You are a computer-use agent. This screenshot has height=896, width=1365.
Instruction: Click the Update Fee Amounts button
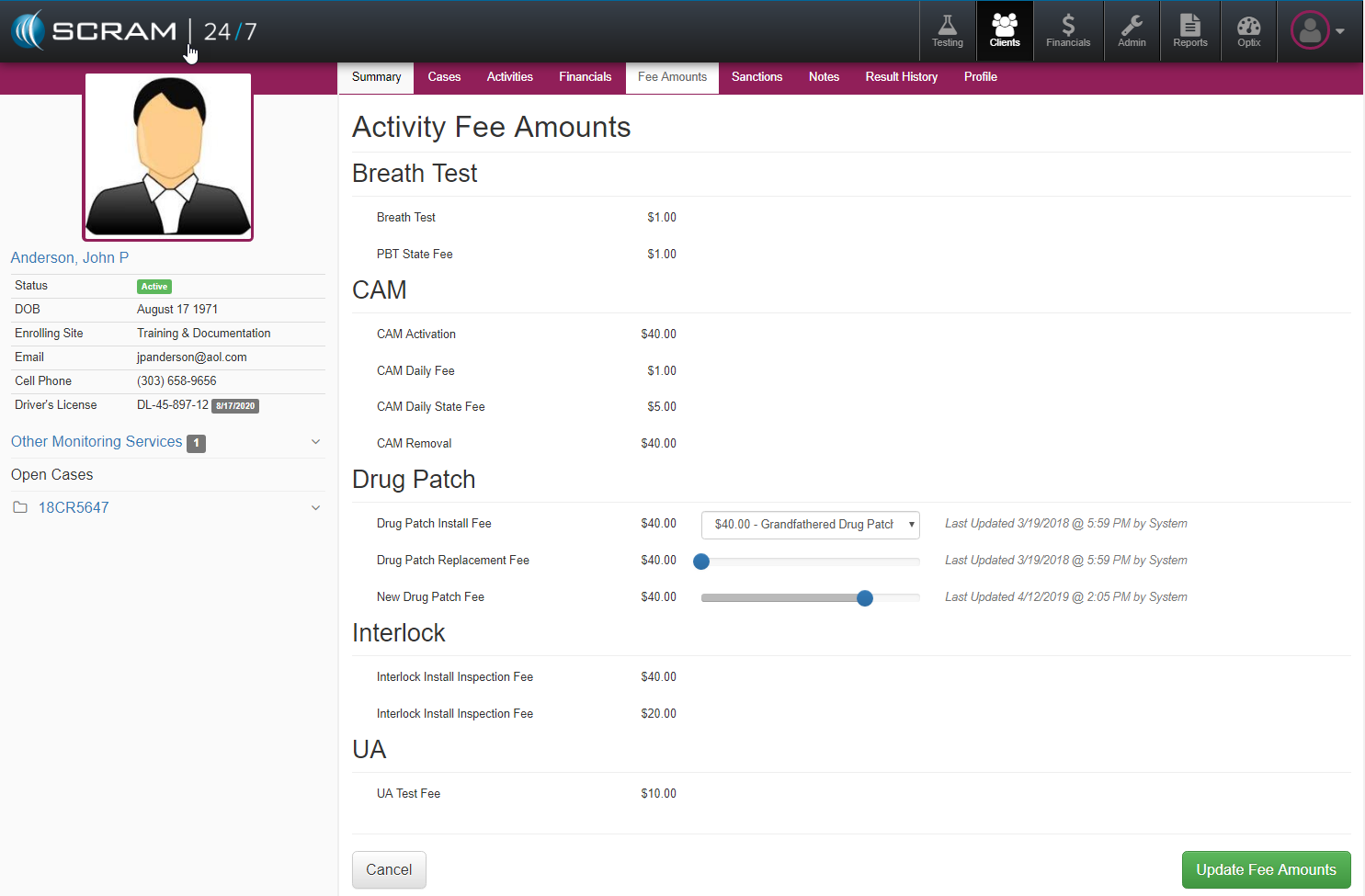click(1265, 869)
